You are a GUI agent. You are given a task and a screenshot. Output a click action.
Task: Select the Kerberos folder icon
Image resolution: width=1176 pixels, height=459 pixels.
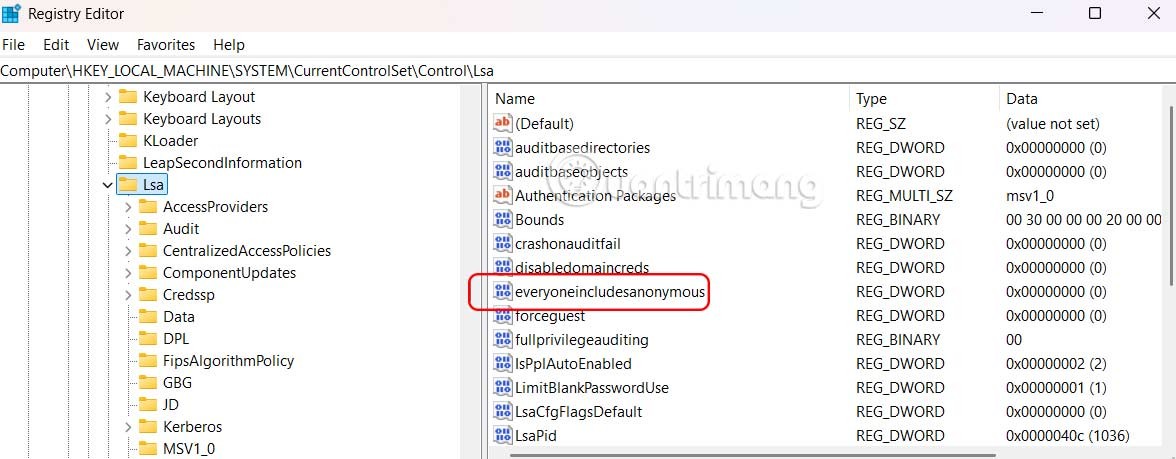click(148, 427)
